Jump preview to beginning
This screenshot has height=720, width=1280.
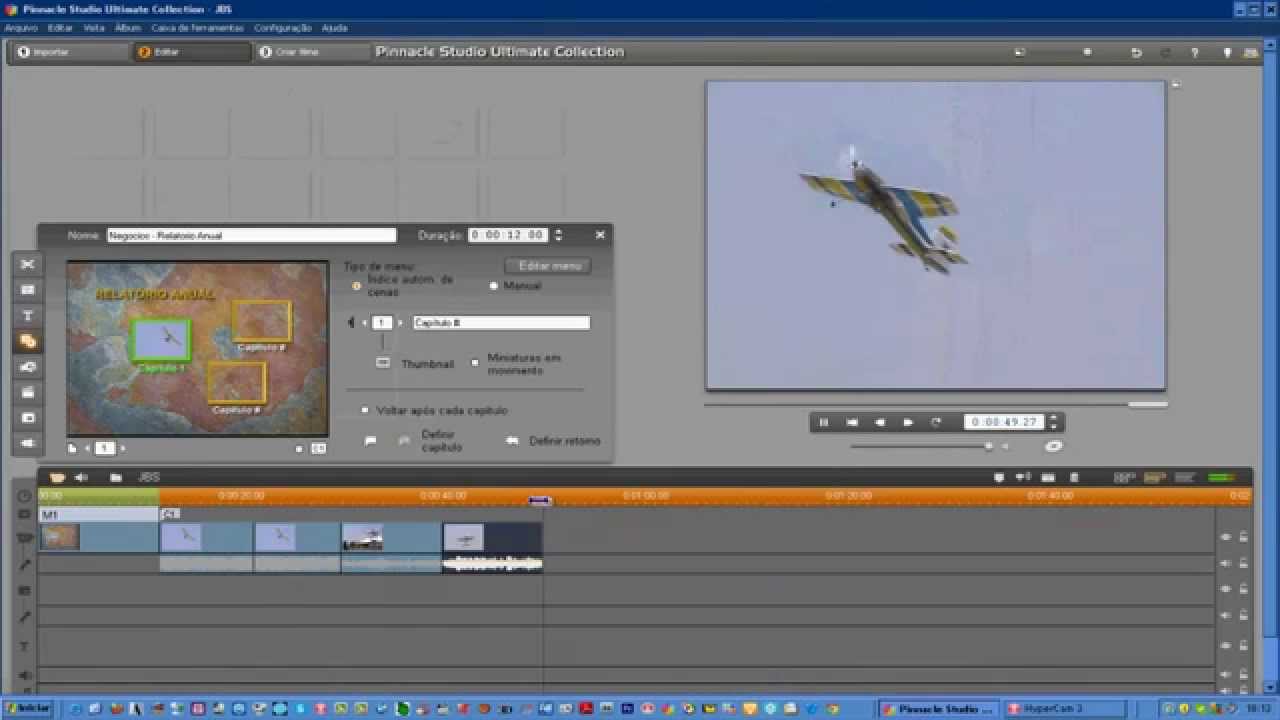(x=852, y=422)
